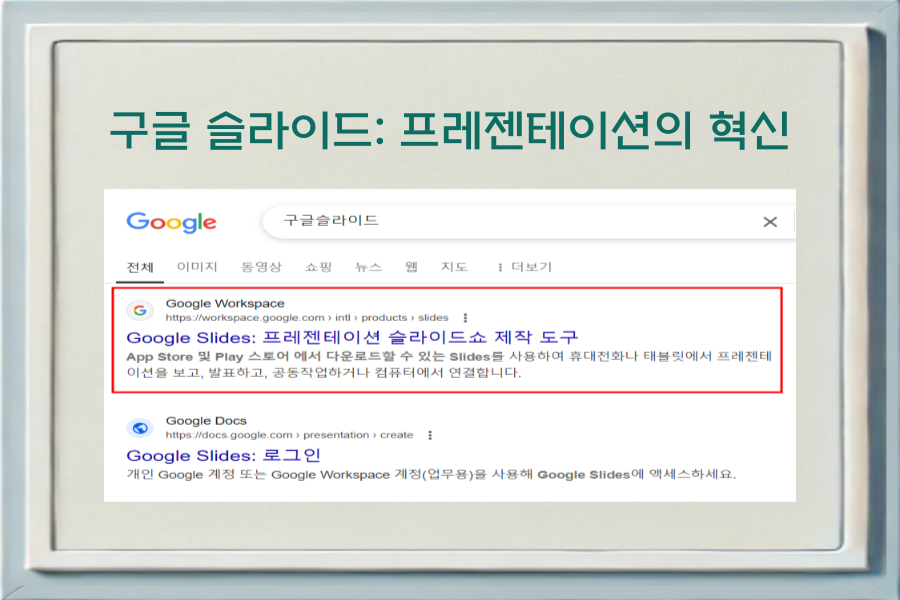
Task: Select the 전체 tab
Action: pyautogui.click(x=140, y=267)
